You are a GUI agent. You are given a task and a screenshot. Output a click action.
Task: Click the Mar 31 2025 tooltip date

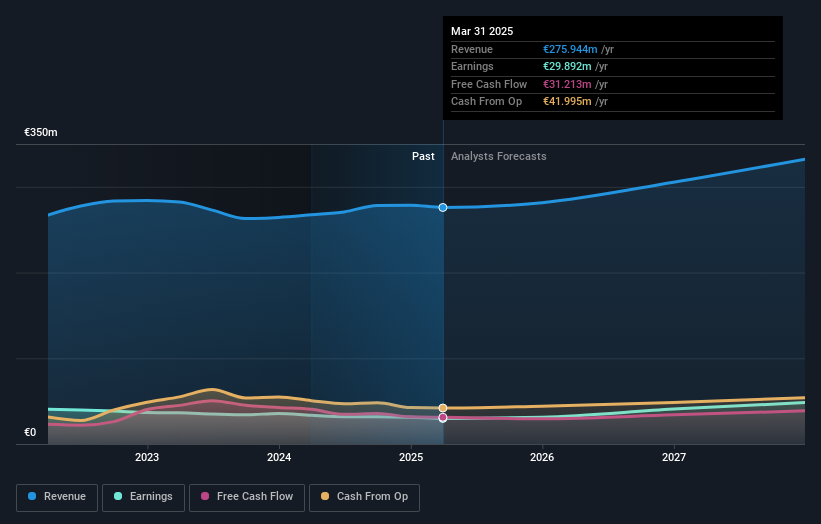482,31
